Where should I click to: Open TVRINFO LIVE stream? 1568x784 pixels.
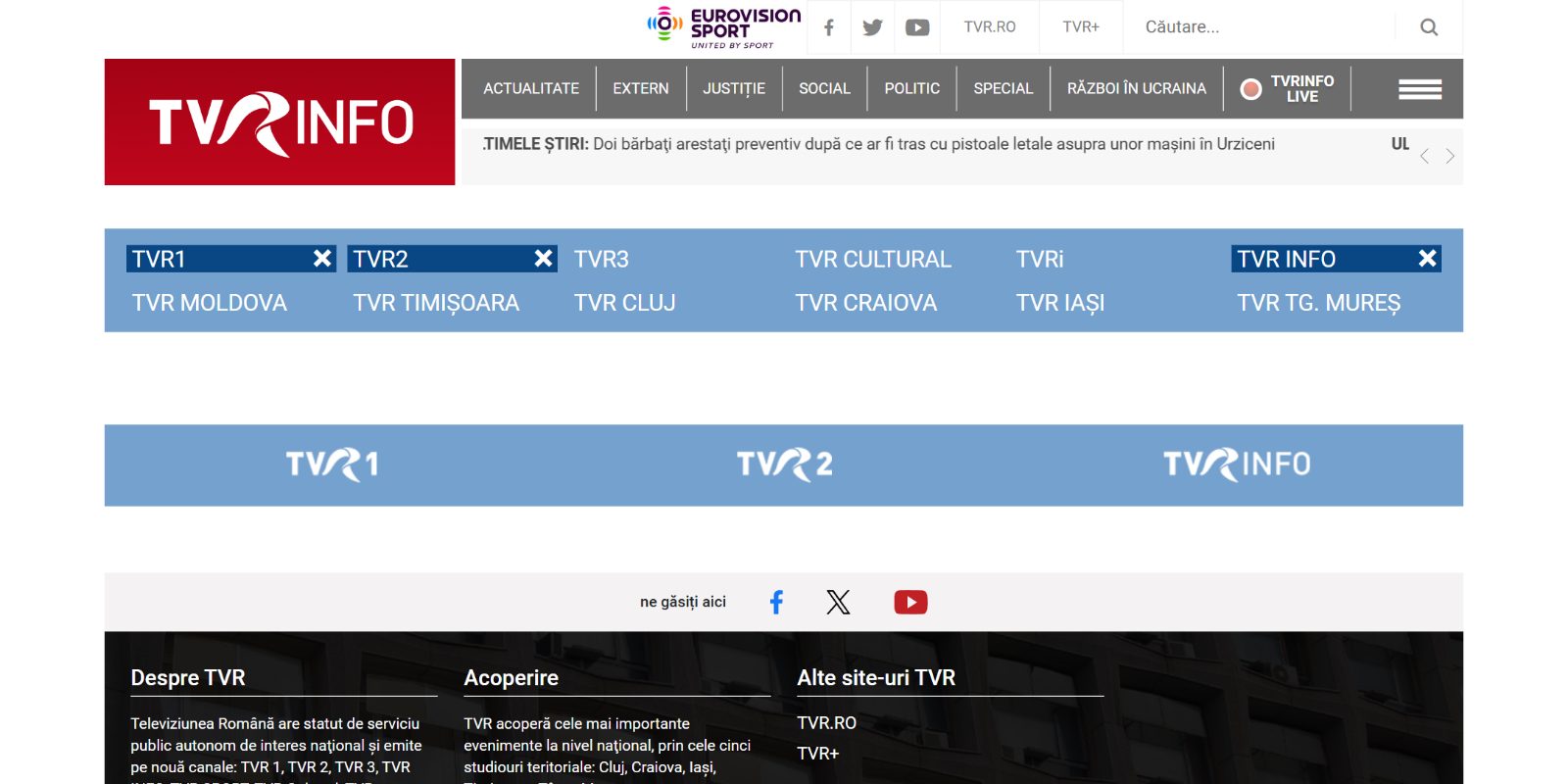coord(1288,89)
